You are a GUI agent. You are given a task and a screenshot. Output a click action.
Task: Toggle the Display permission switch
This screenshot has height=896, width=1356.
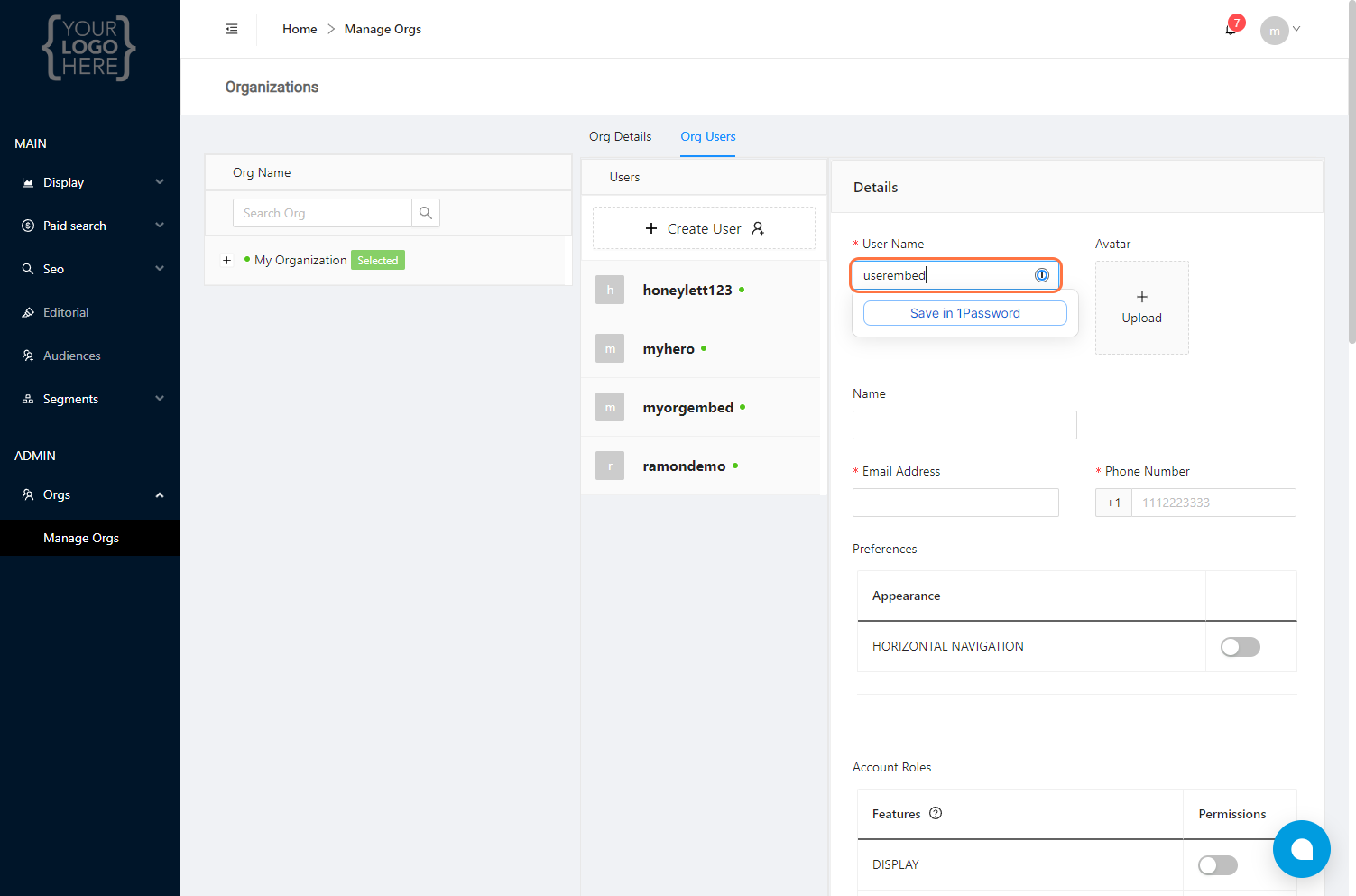click(x=1217, y=865)
